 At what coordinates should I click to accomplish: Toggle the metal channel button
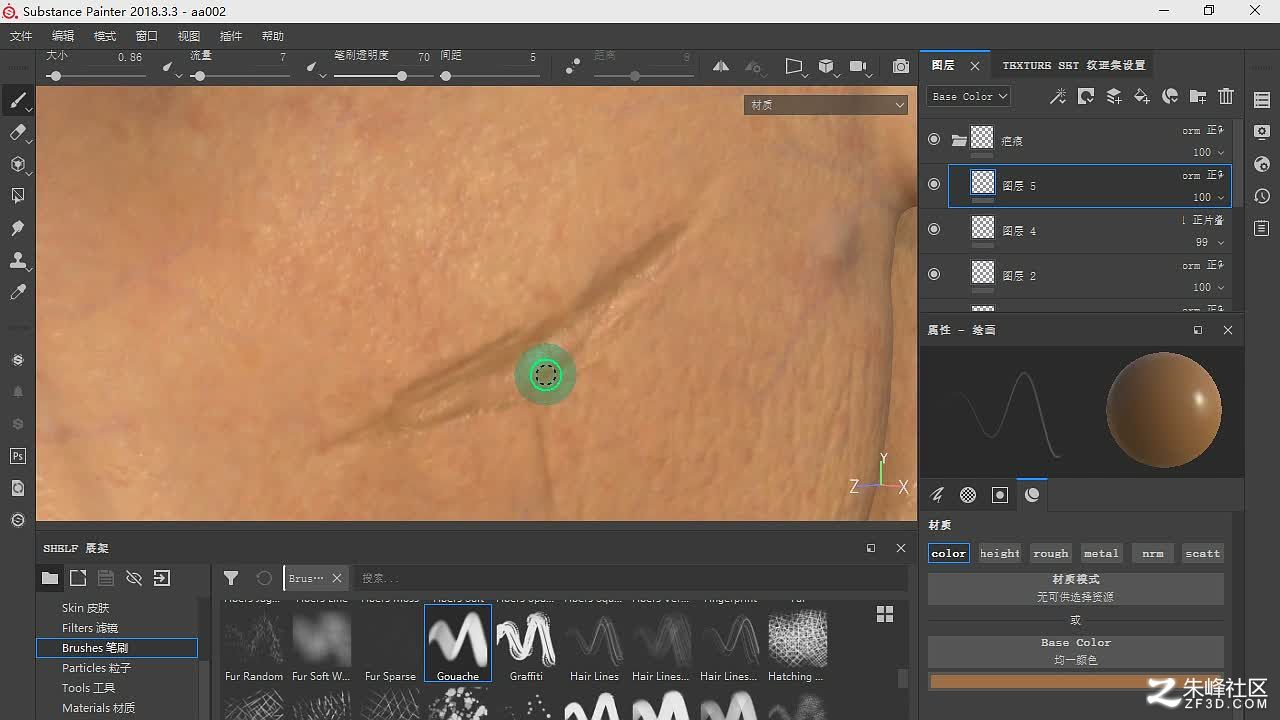[1101, 553]
